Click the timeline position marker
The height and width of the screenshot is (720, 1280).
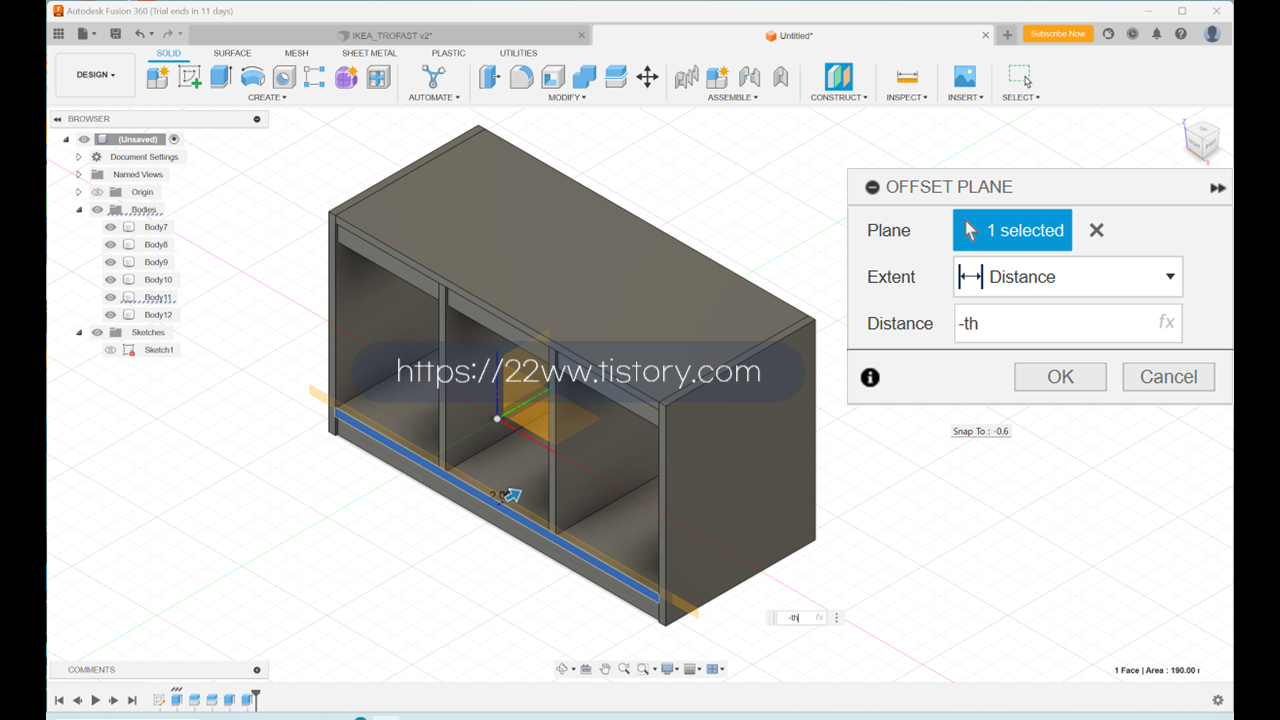tap(256, 699)
